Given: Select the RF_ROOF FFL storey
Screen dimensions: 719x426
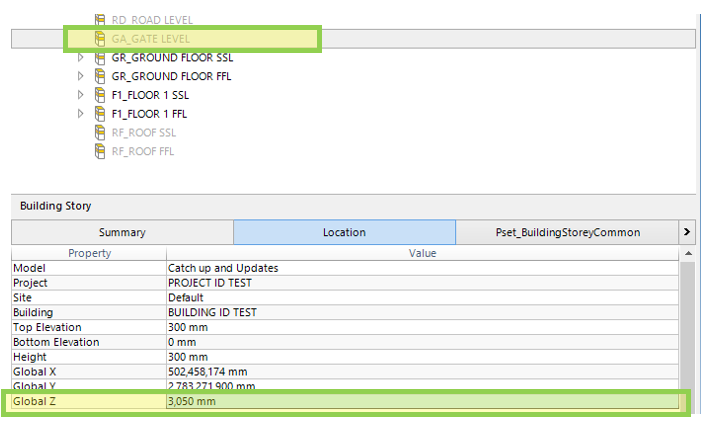Looking at the screenshot, I should (143, 151).
